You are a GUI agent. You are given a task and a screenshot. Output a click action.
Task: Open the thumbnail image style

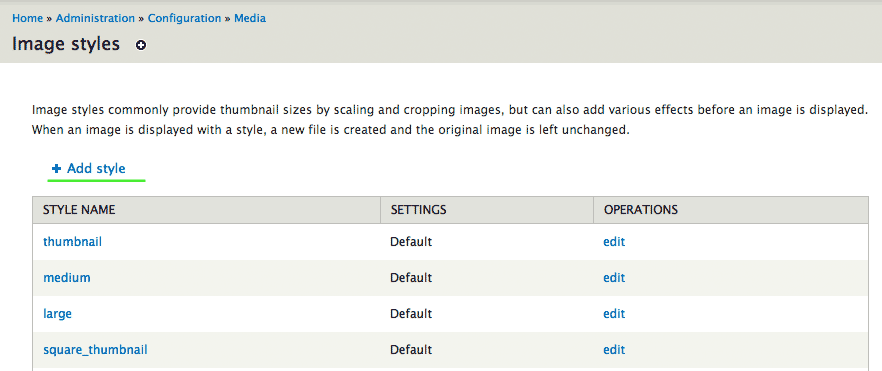(x=73, y=242)
